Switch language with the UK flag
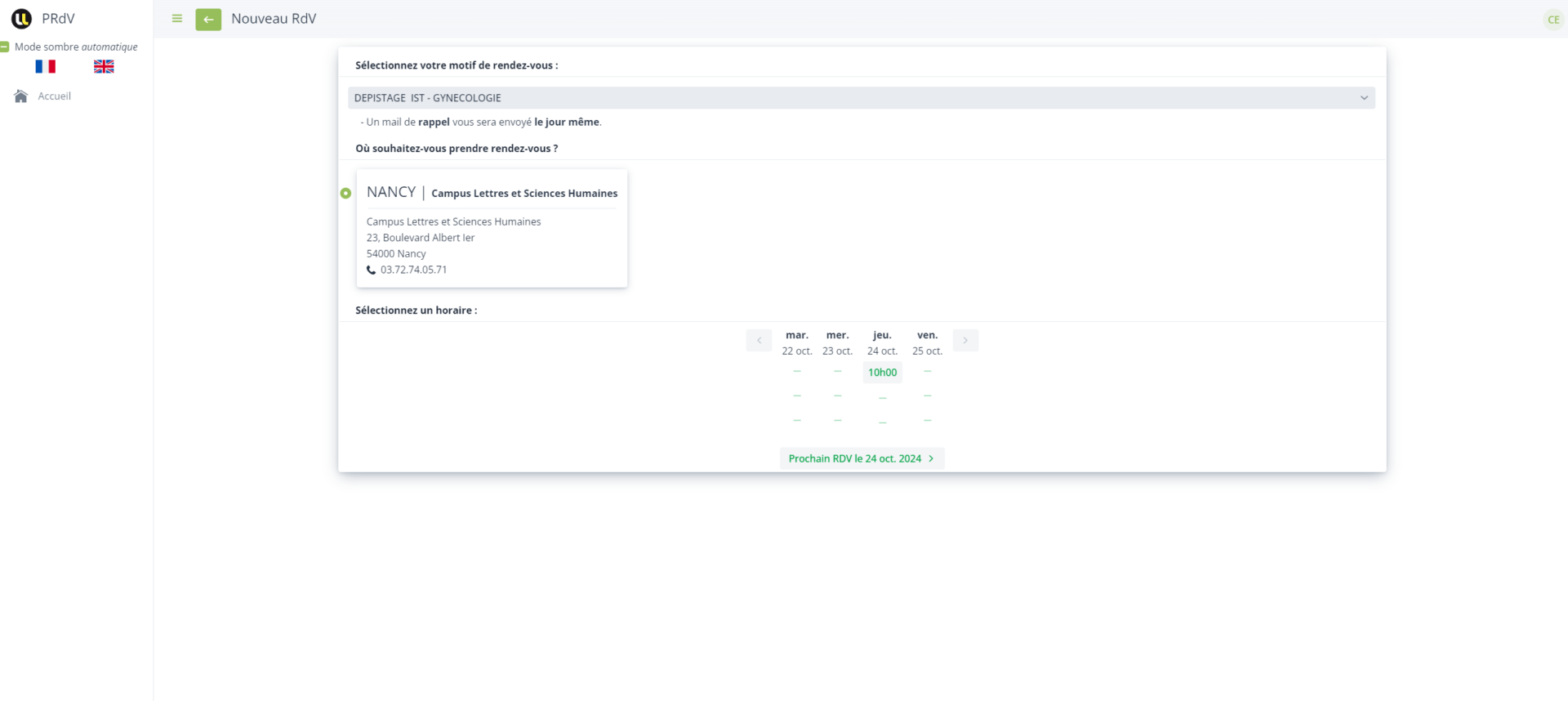The width and height of the screenshot is (1568, 701). pyautogui.click(x=104, y=67)
